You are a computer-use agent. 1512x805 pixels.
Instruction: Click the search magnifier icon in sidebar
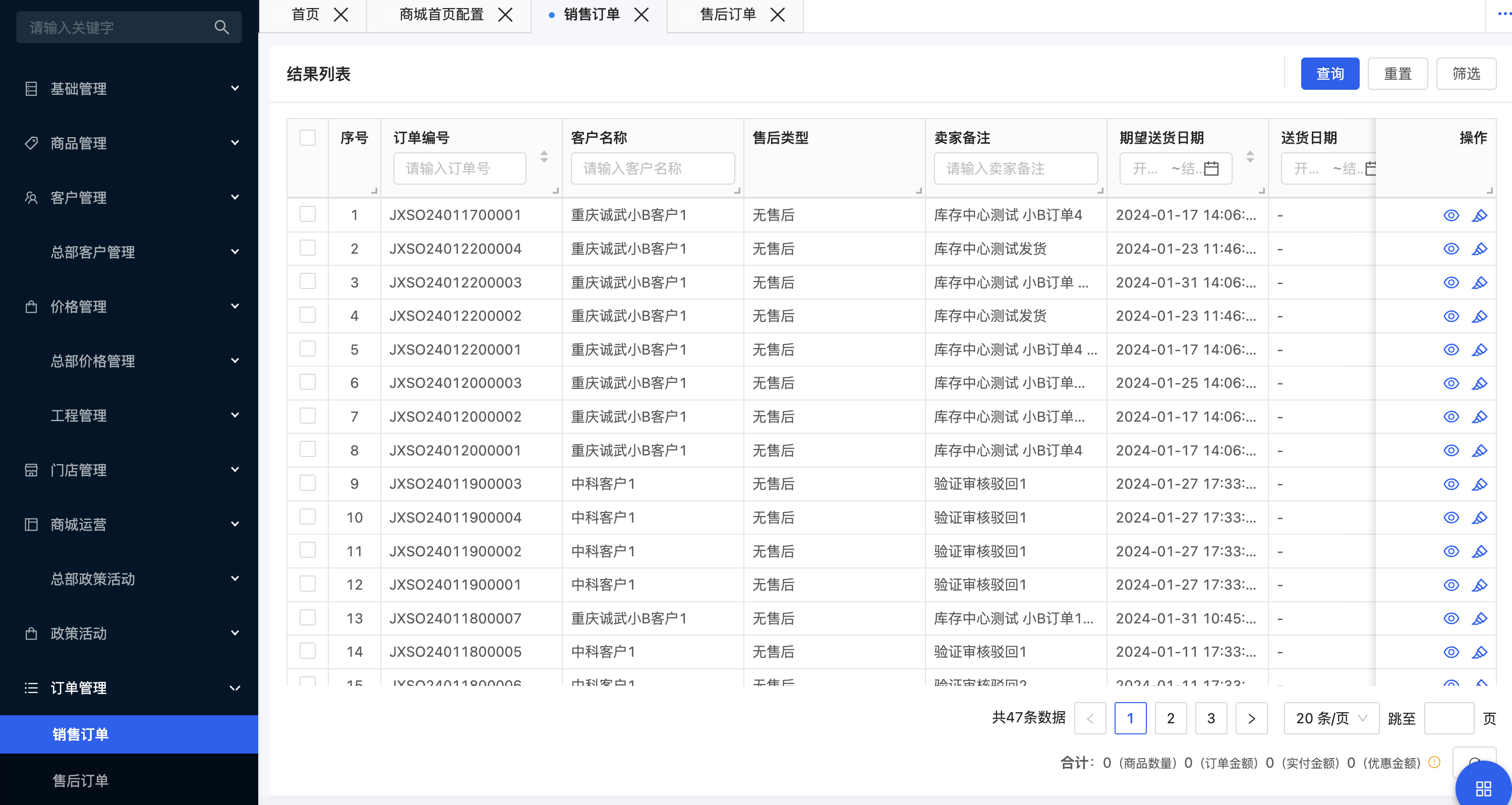pyautogui.click(x=221, y=27)
